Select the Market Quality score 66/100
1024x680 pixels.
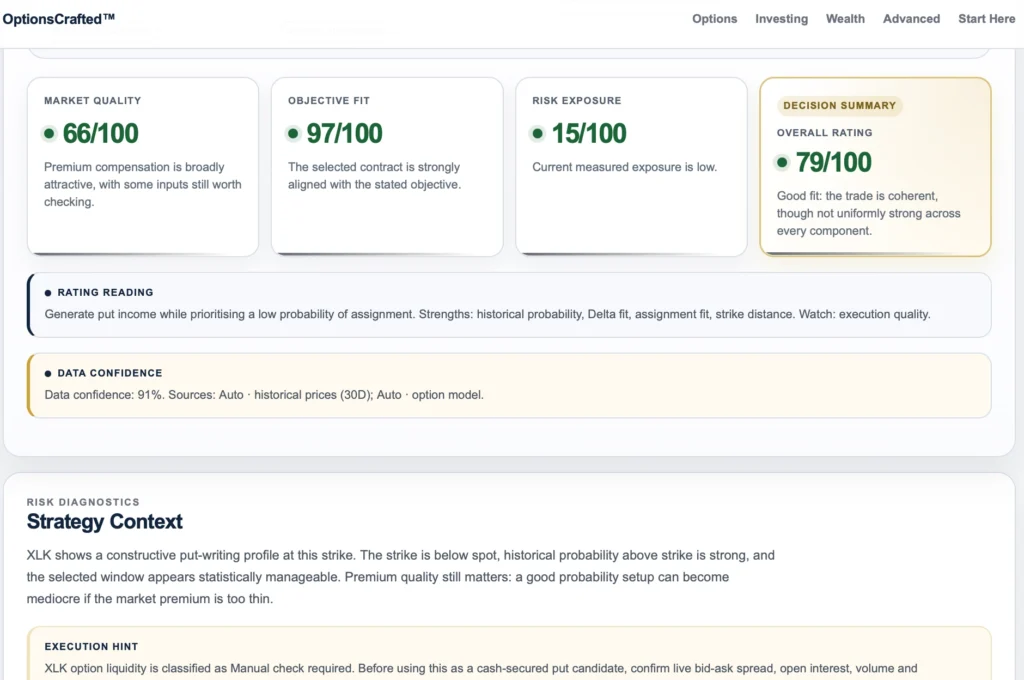point(101,134)
